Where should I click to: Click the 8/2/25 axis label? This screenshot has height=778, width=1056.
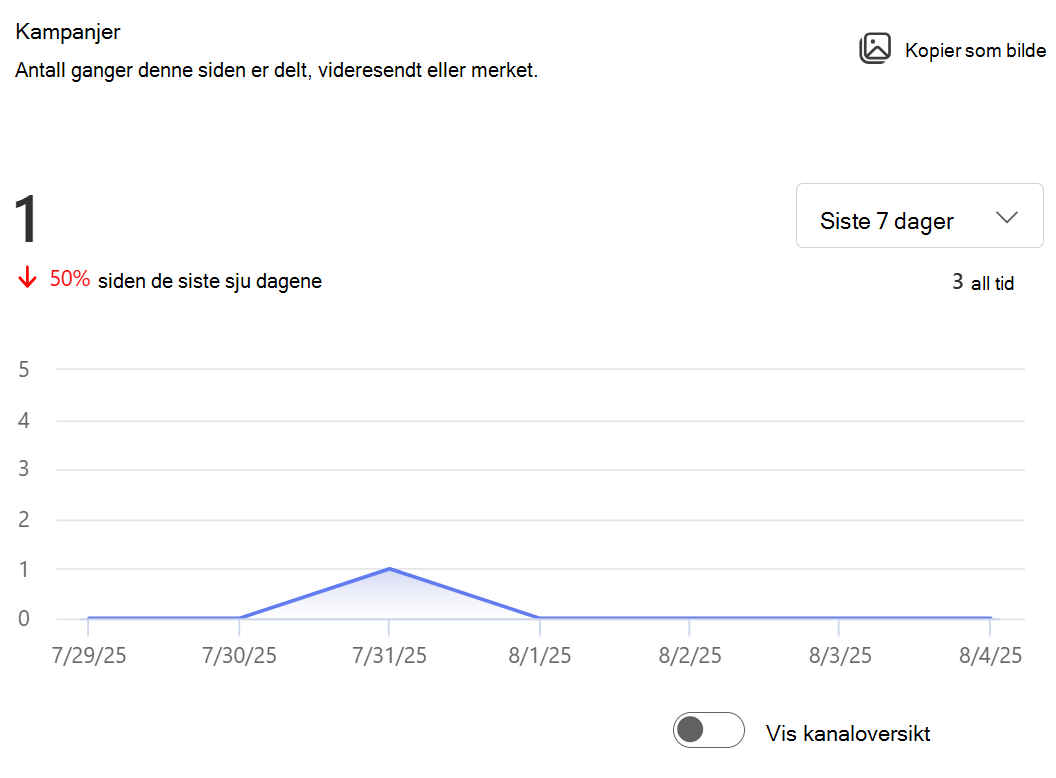690,655
